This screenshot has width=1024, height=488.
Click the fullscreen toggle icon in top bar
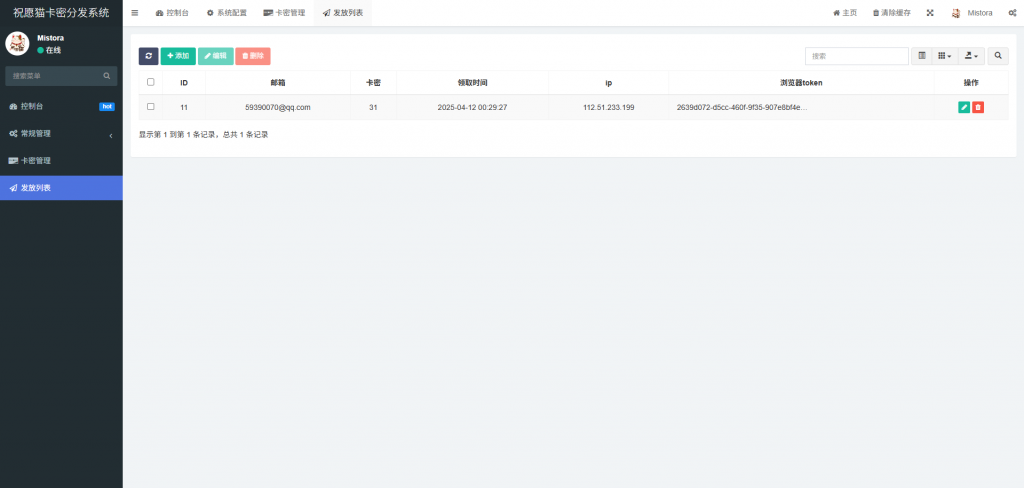click(x=930, y=13)
